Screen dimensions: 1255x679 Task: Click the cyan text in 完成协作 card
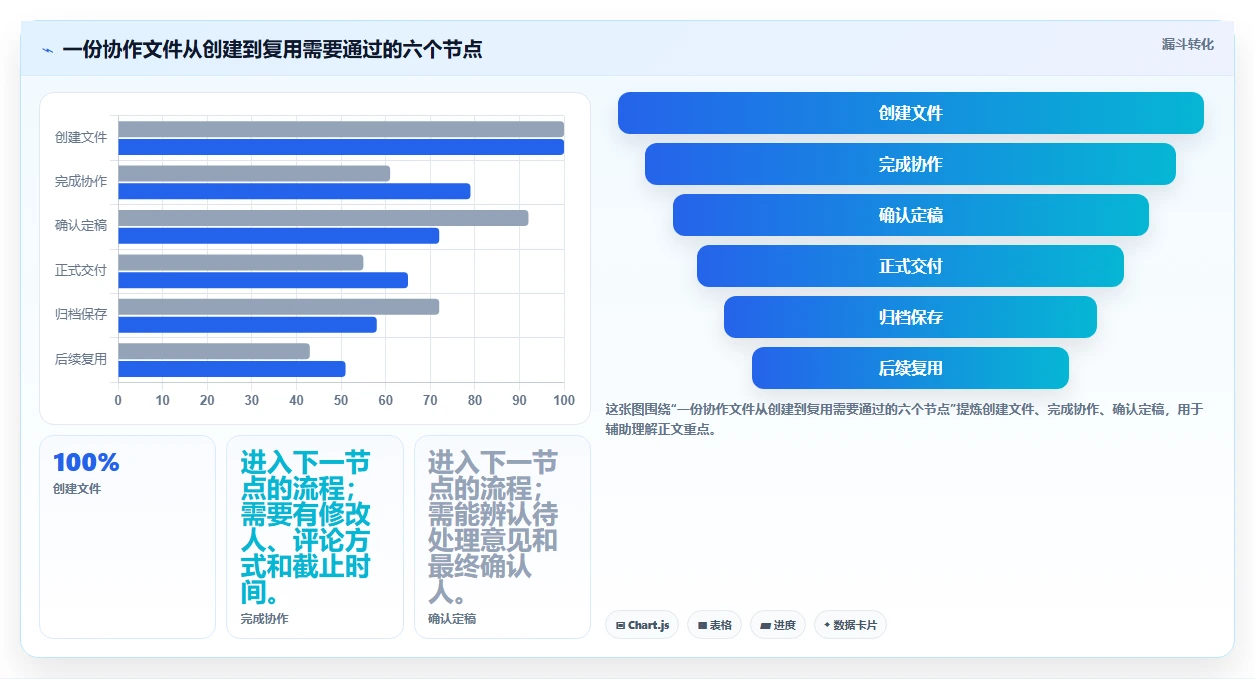(306, 528)
